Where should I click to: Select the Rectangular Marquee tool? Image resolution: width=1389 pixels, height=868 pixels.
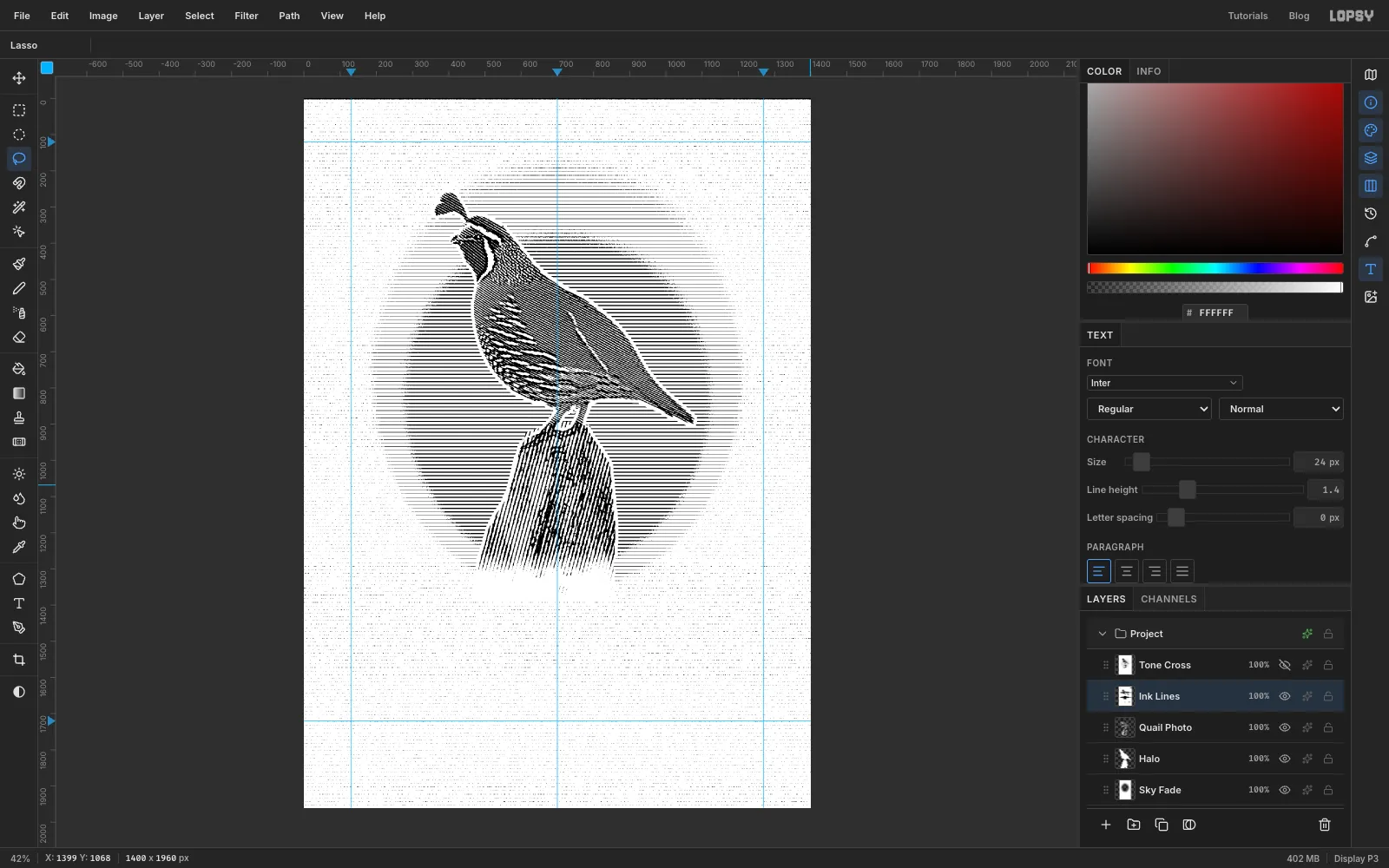tap(19, 110)
